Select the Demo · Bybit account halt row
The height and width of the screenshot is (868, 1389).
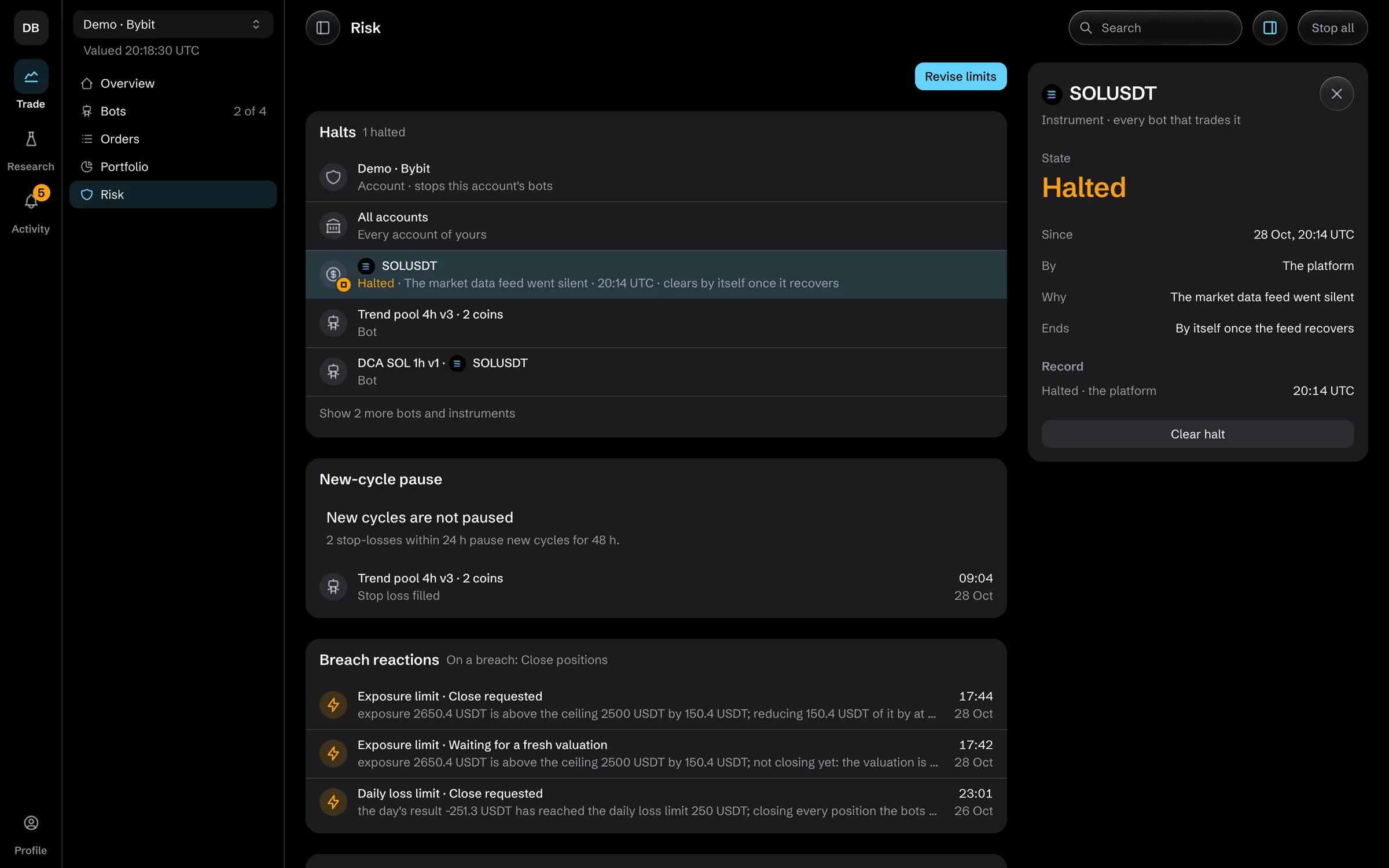coord(656,177)
